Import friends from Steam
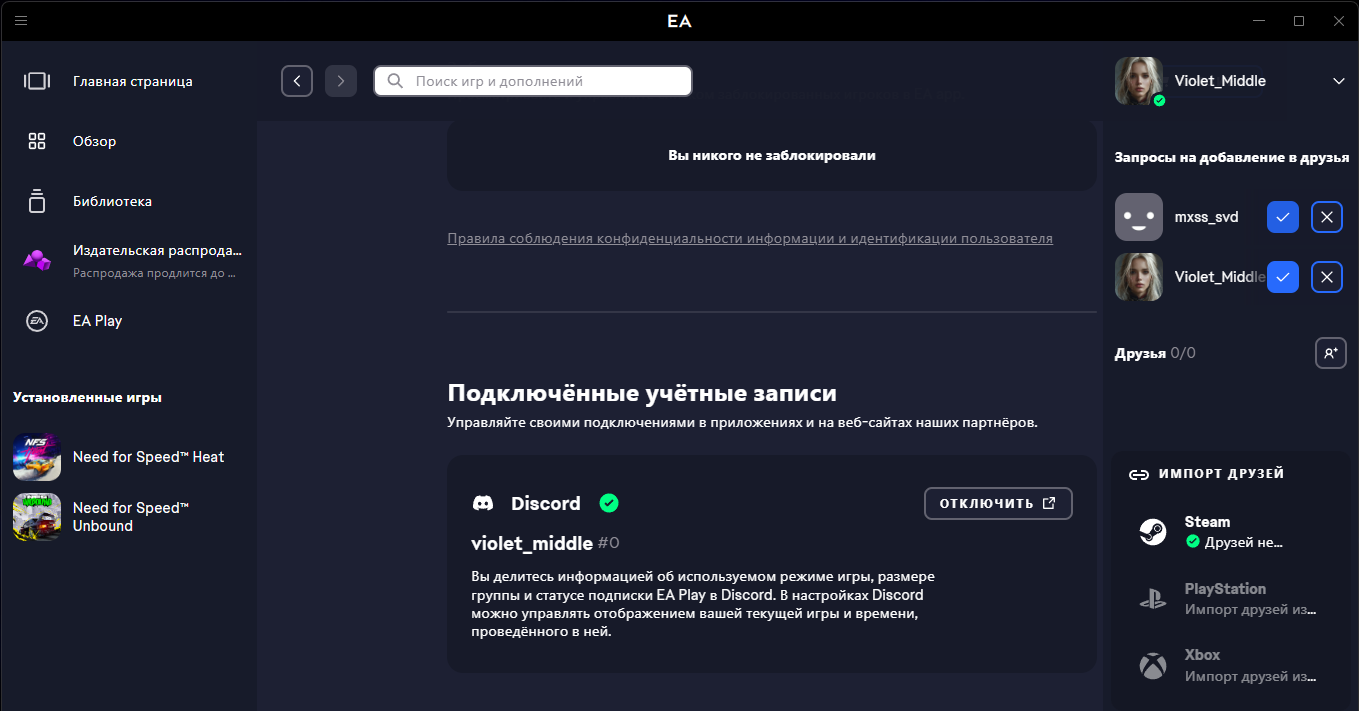 tap(1232, 532)
